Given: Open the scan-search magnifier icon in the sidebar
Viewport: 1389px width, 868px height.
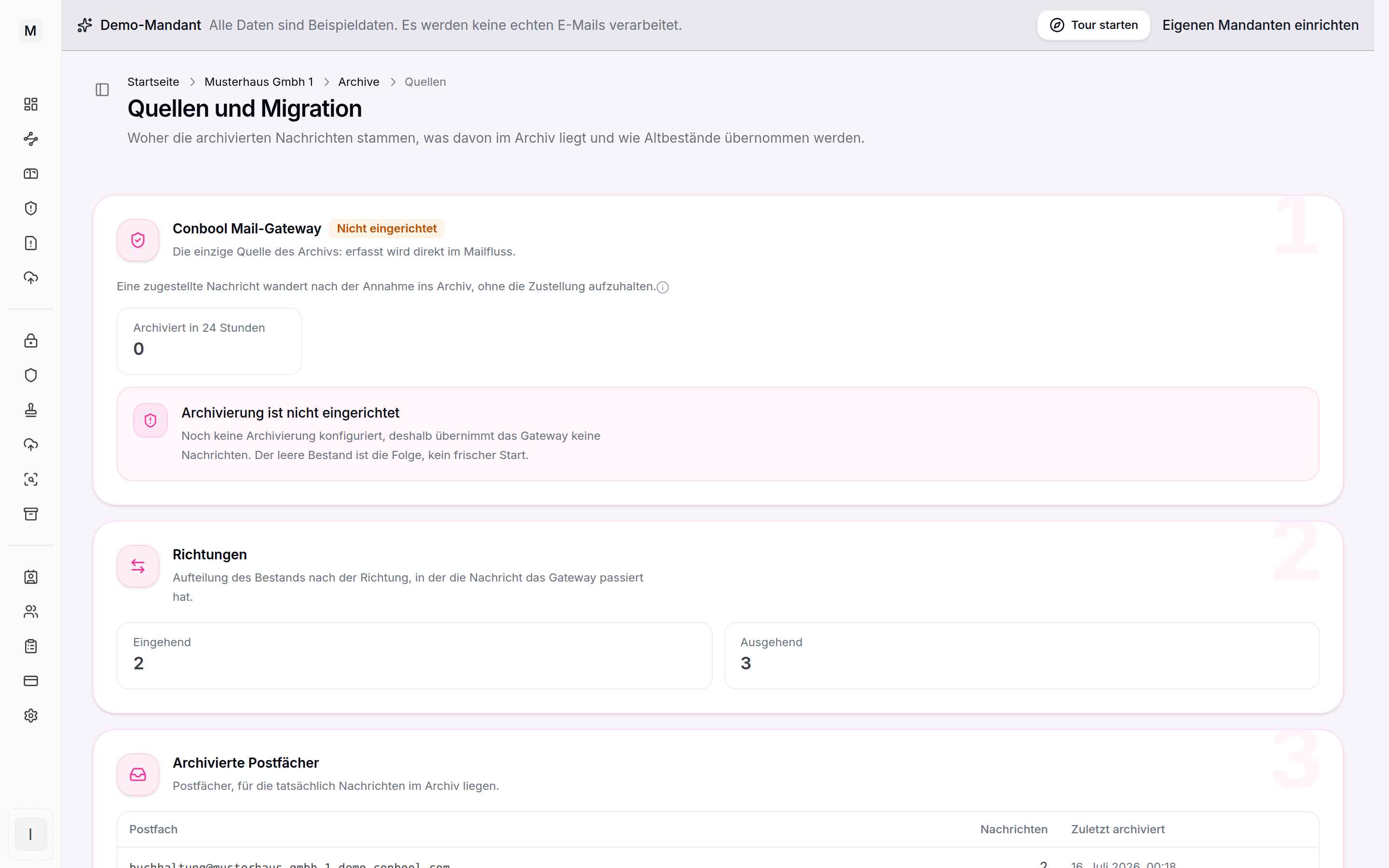Looking at the screenshot, I should coord(30,479).
